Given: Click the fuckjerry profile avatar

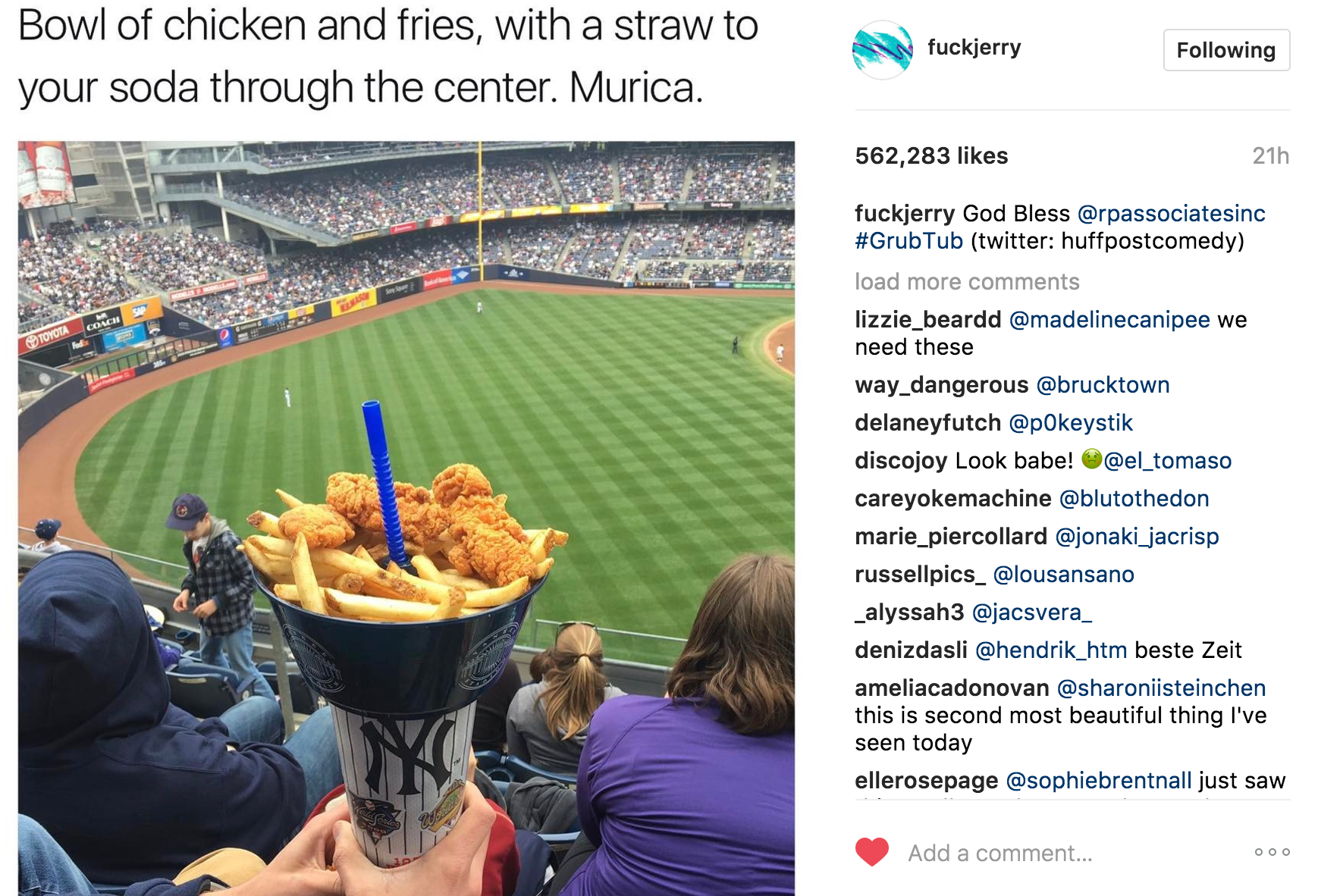Looking at the screenshot, I should (x=882, y=50).
